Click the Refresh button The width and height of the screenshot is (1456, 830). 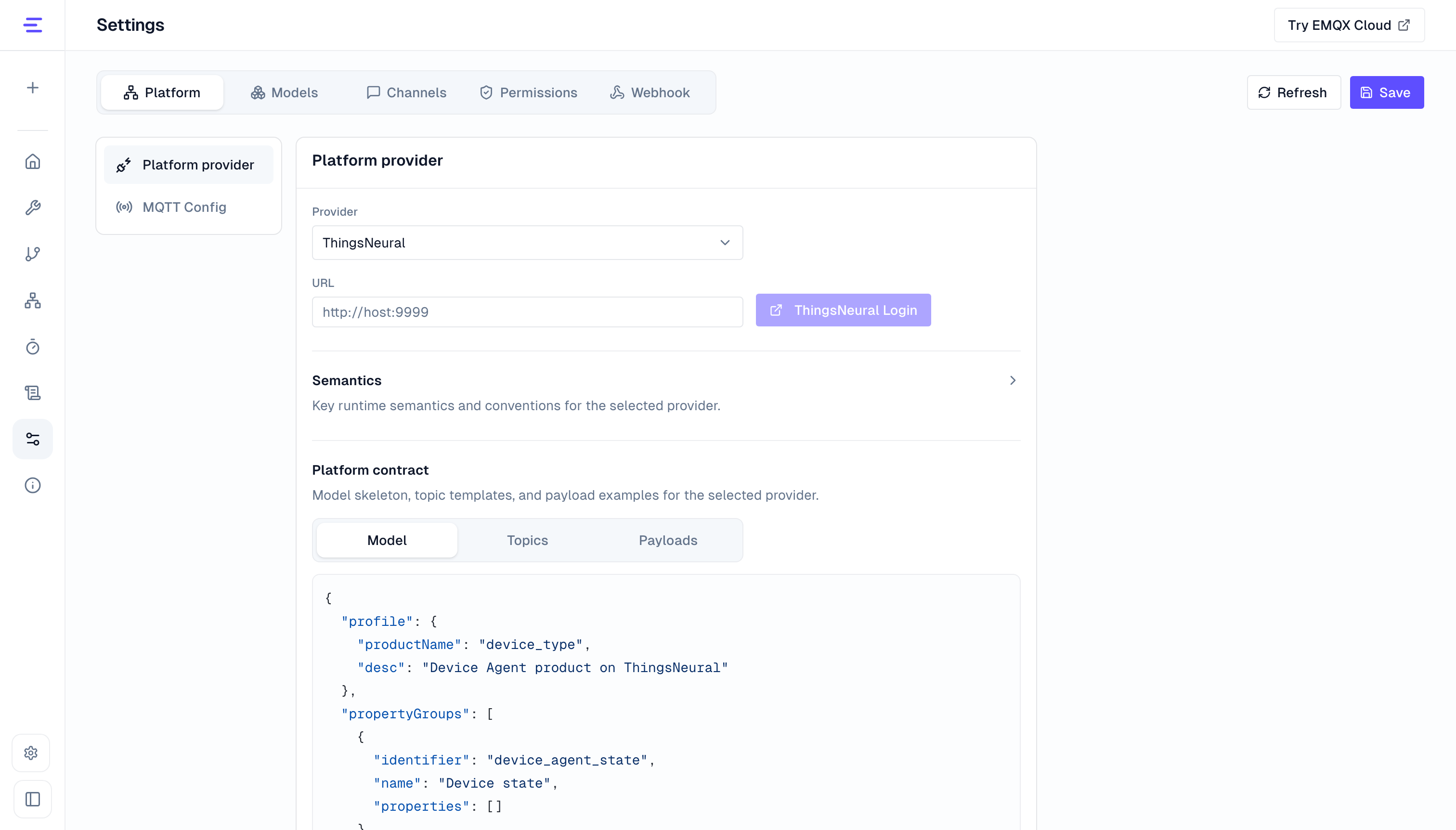coord(1294,92)
